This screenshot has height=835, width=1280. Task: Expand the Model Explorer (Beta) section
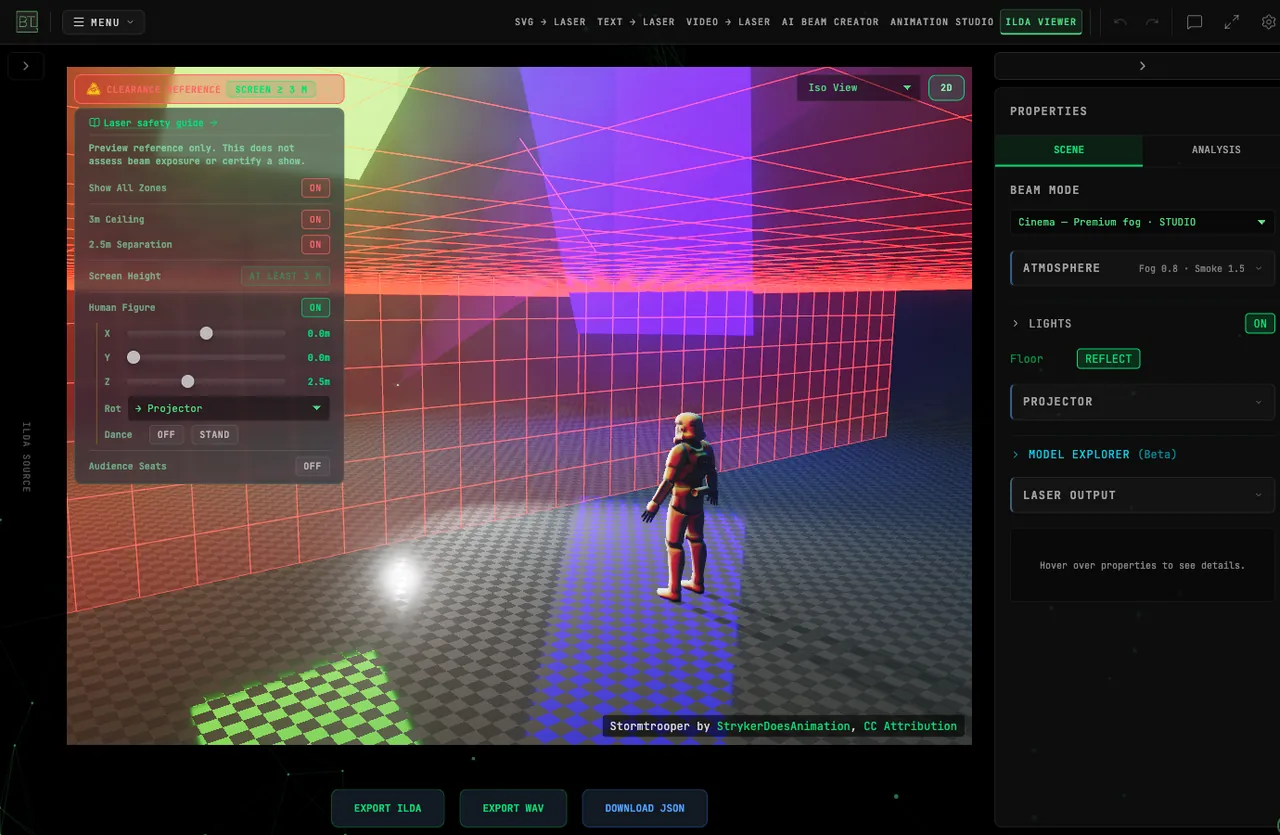pyautogui.click(x=1094, y=454)
